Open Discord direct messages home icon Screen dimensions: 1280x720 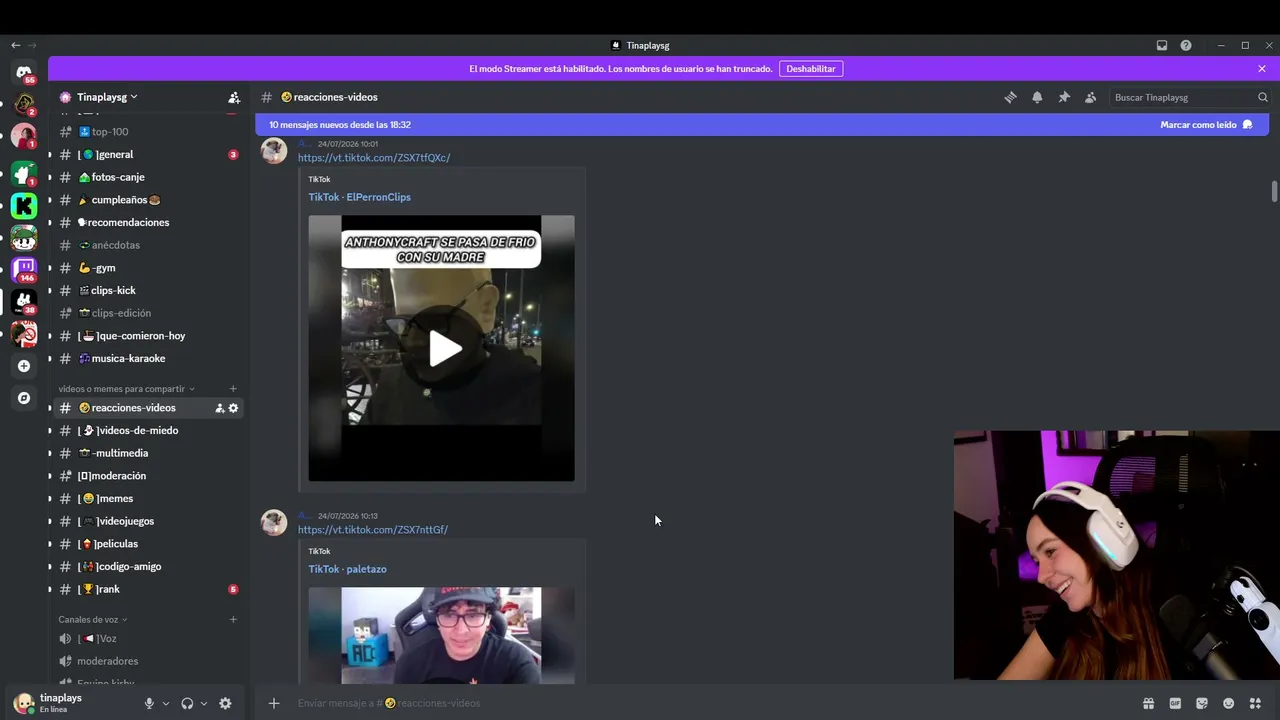24,71
